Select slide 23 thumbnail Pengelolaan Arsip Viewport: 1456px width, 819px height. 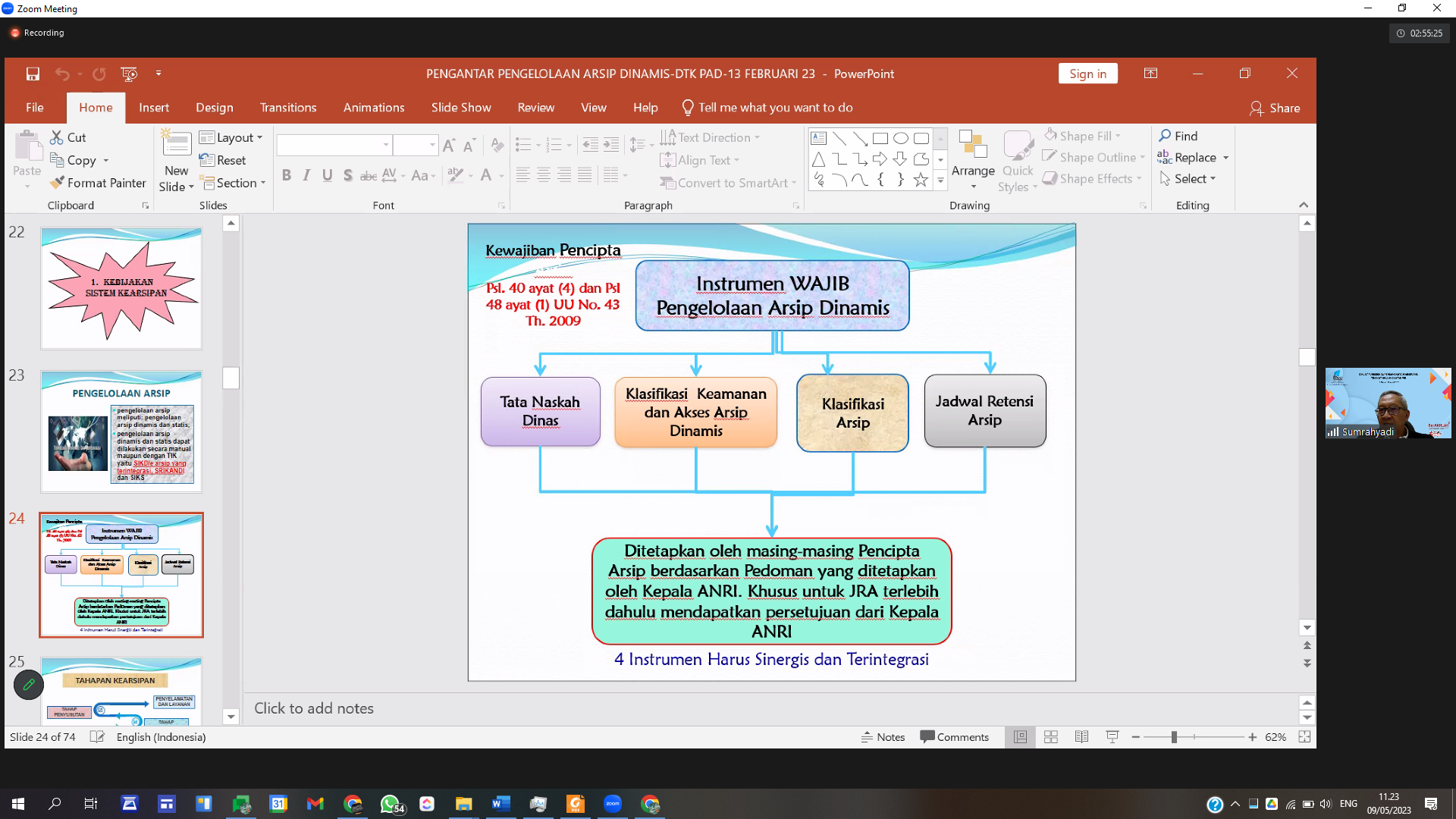pyautogui.click(x=121, y=433)
